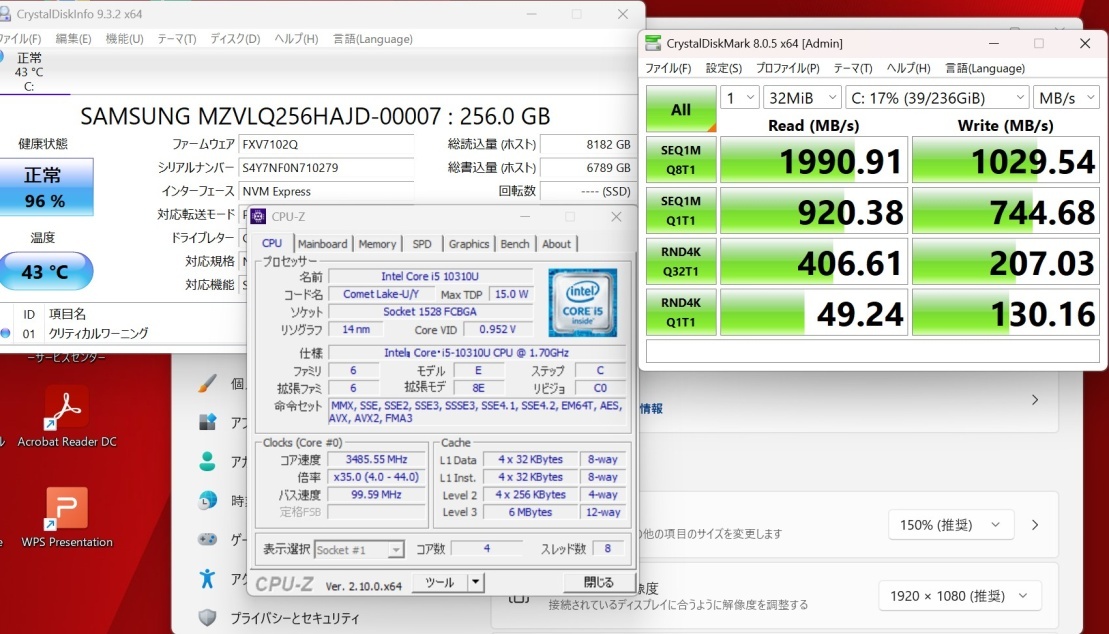Click ツール button in CPU-Z

[440, 582]
